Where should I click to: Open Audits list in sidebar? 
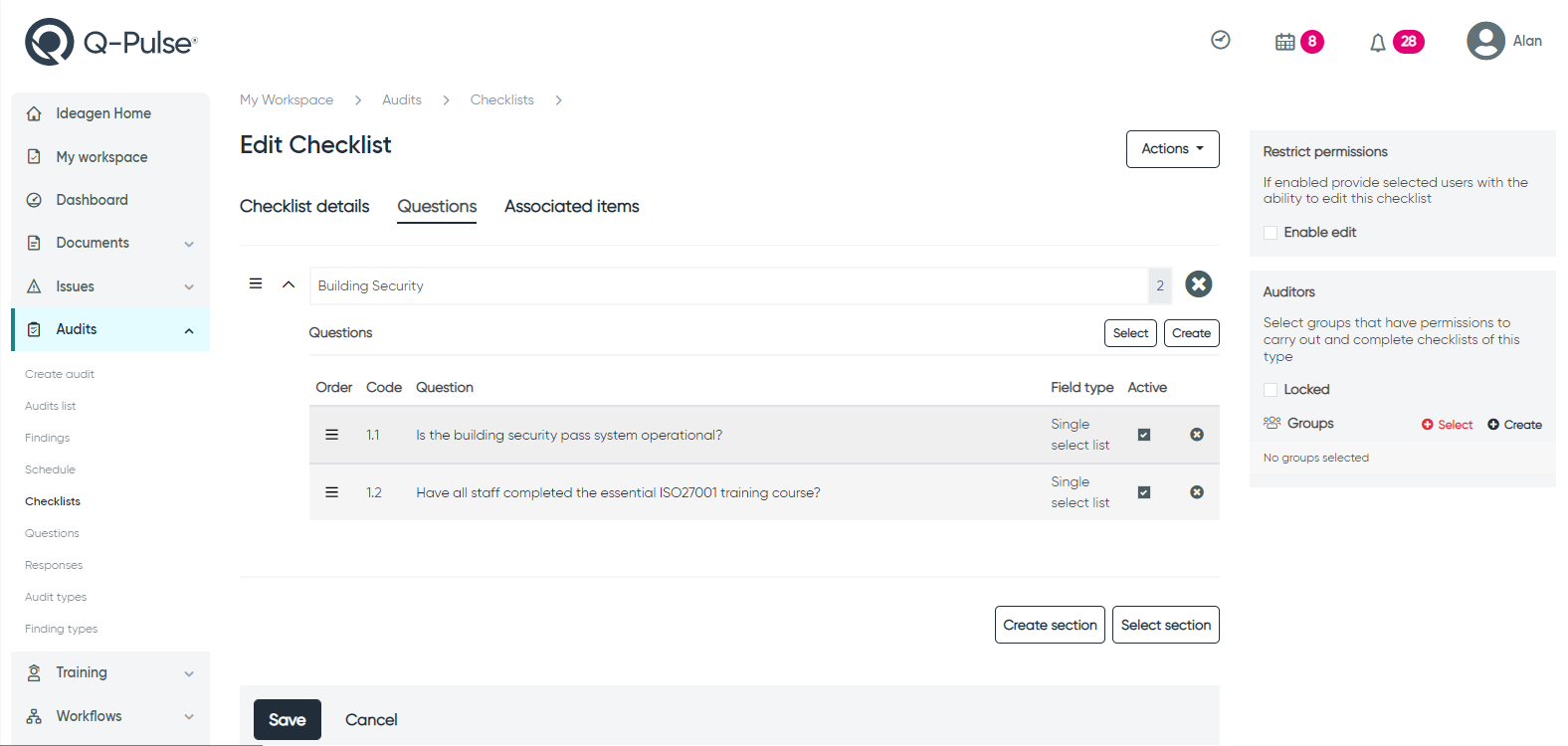point(51,406)
